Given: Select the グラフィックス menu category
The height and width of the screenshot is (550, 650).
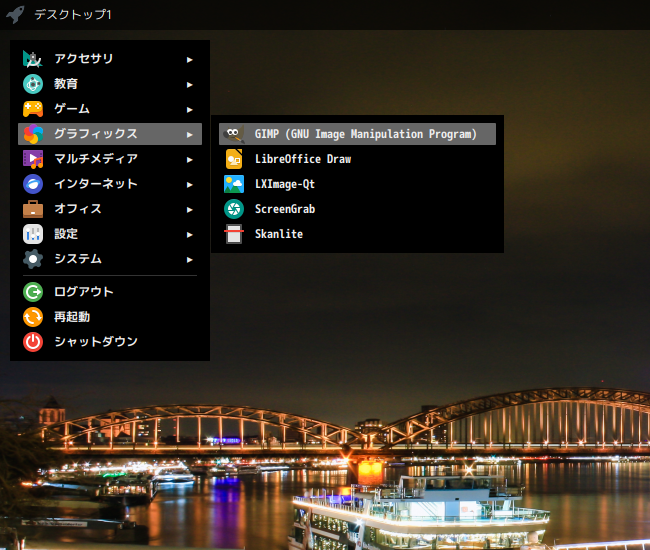Looking at the screenshot, I should click(x=110, y=134).
